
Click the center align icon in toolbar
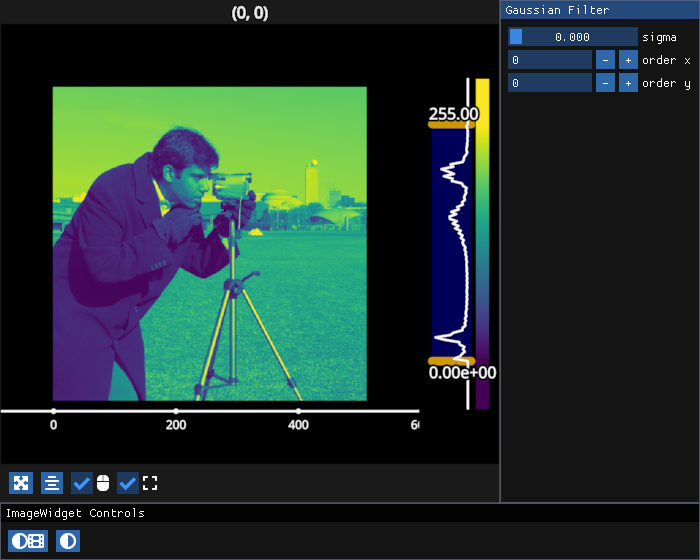point(52,483)
